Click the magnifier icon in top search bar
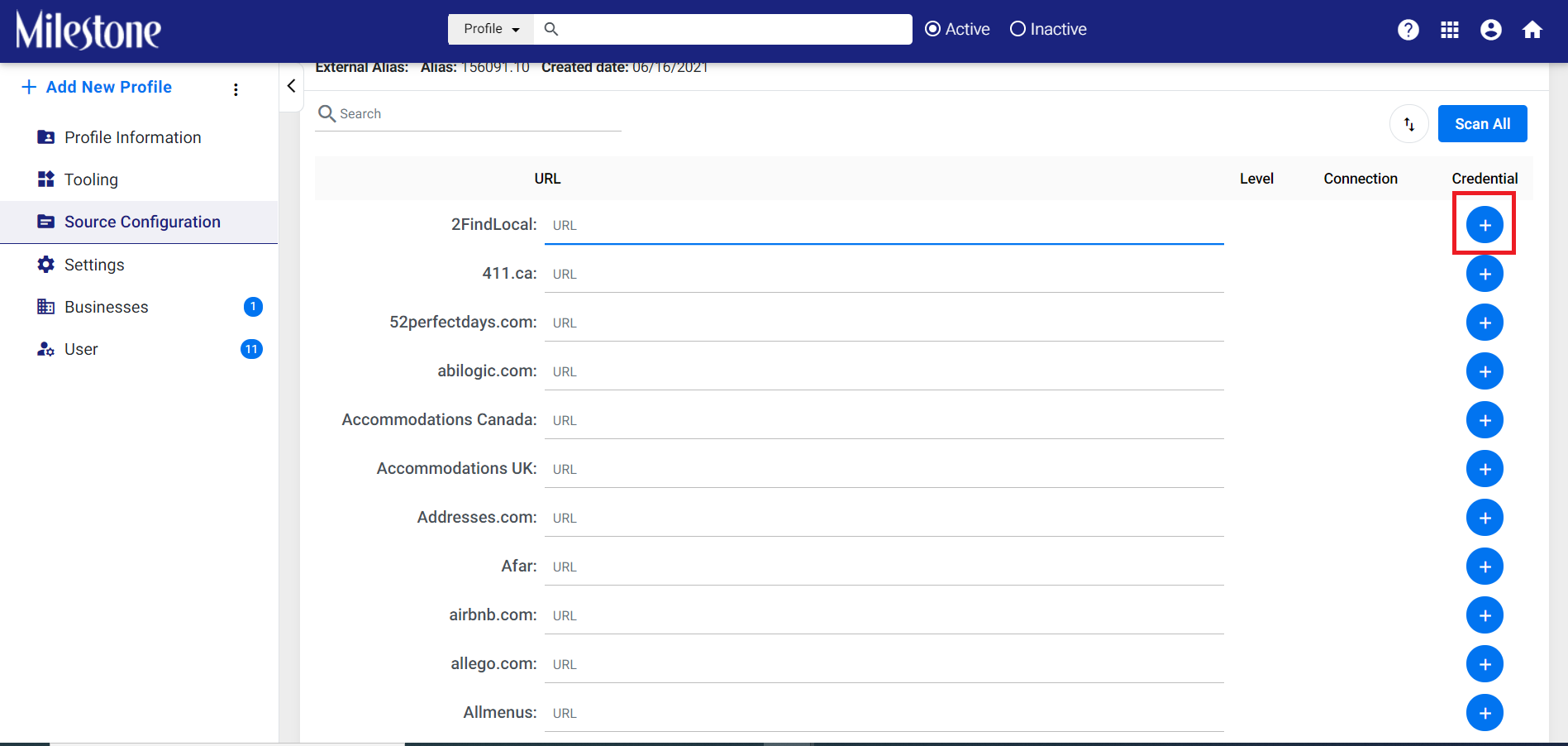 tap(551, 29)
